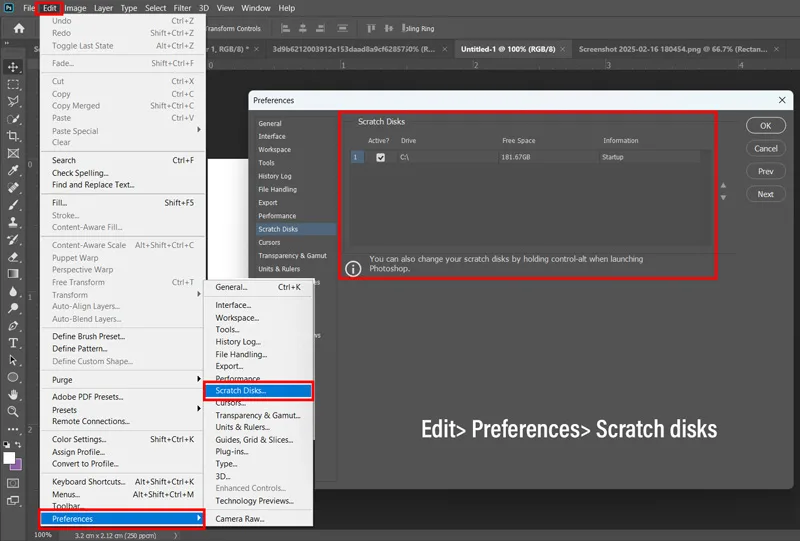This screenshot has width=800, height=541.
Task: Select the History Brush tool
Action: (x=13, y=240)
